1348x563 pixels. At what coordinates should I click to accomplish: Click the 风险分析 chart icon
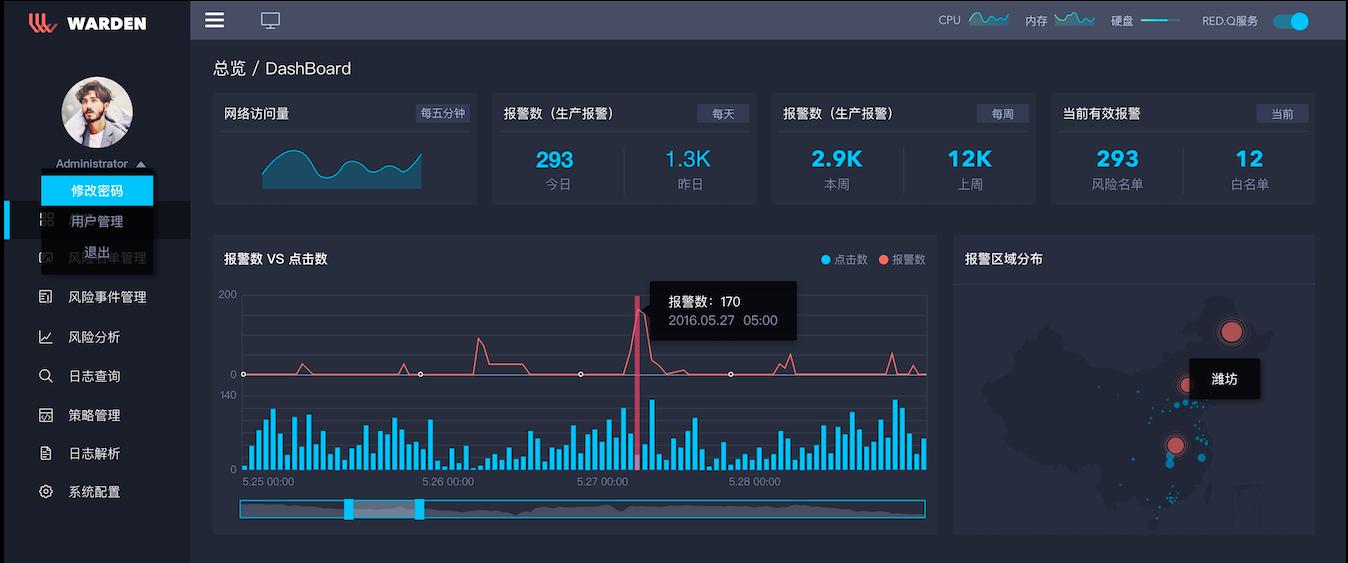(x=46, y=337)
